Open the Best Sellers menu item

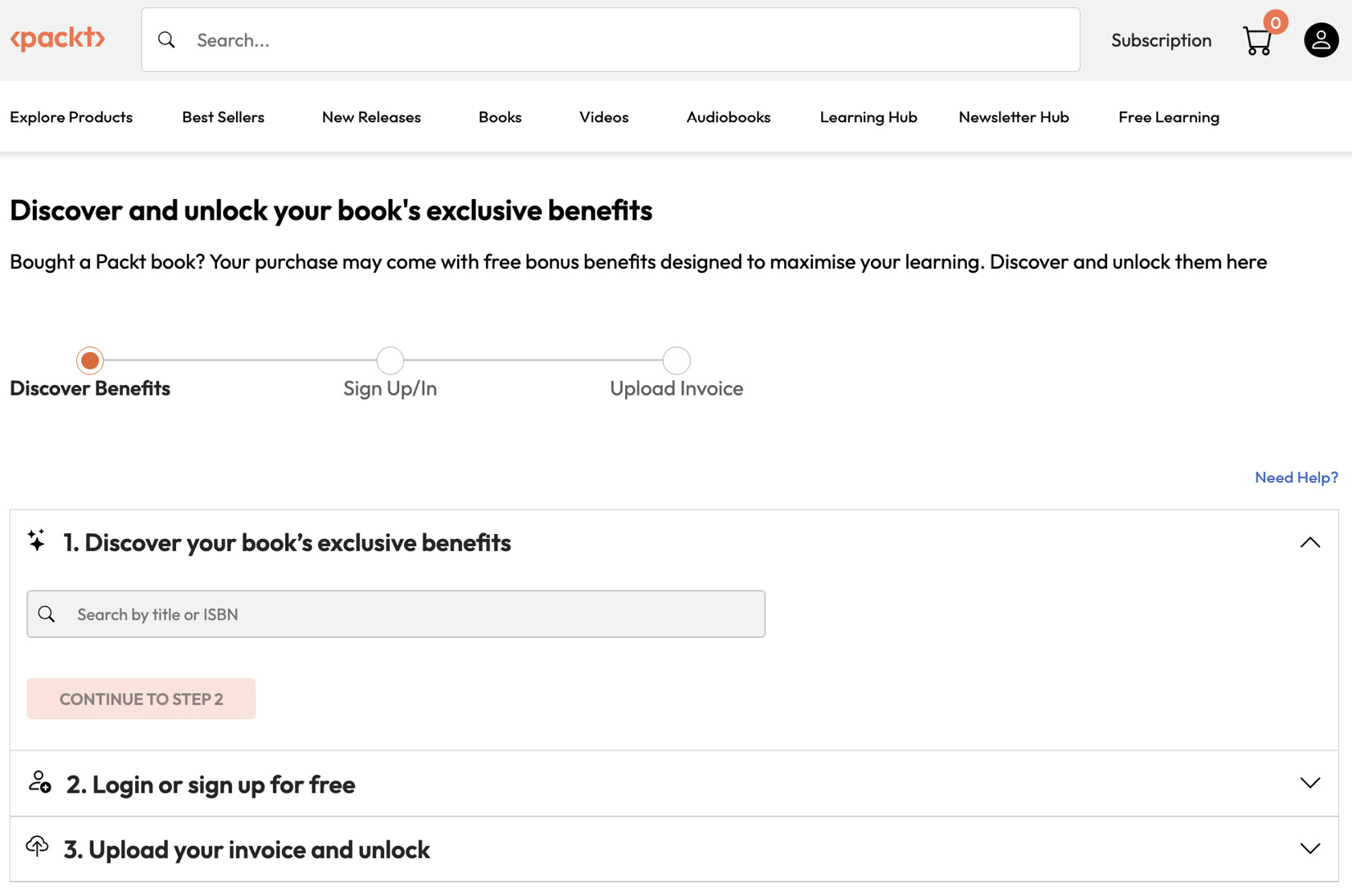pos(223,117)
